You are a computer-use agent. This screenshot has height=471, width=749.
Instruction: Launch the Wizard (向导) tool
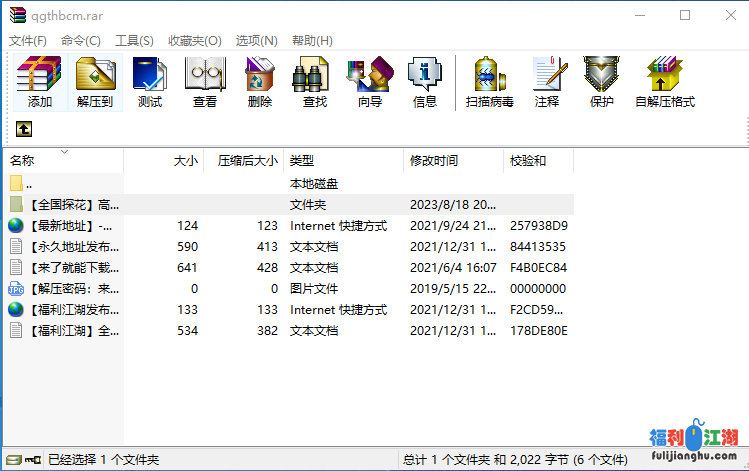(x=370, y=82)
